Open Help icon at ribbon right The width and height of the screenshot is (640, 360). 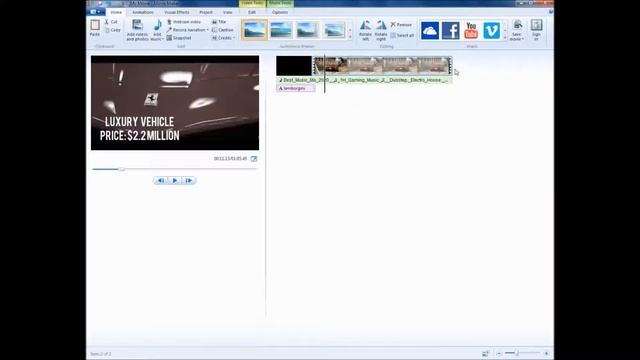pos(551,12)
